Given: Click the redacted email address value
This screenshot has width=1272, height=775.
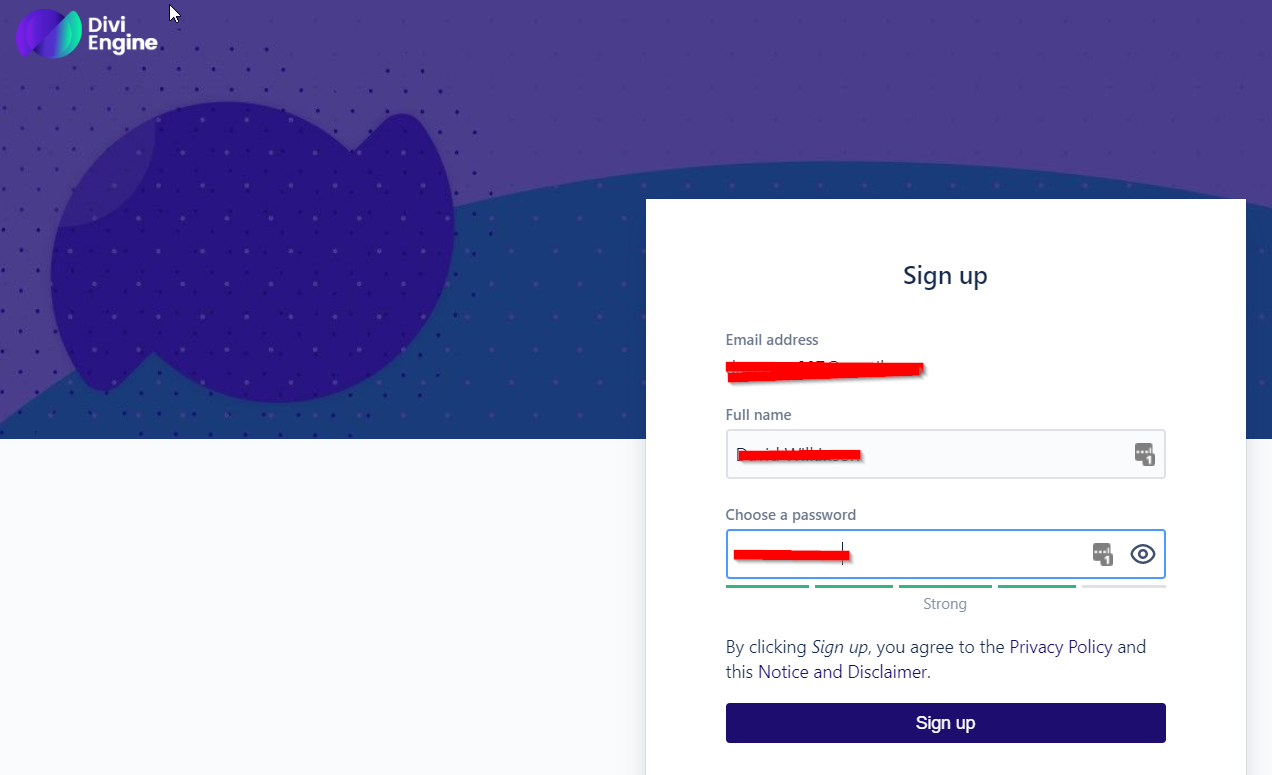Looking at the screenshot, I should (825, 369).
